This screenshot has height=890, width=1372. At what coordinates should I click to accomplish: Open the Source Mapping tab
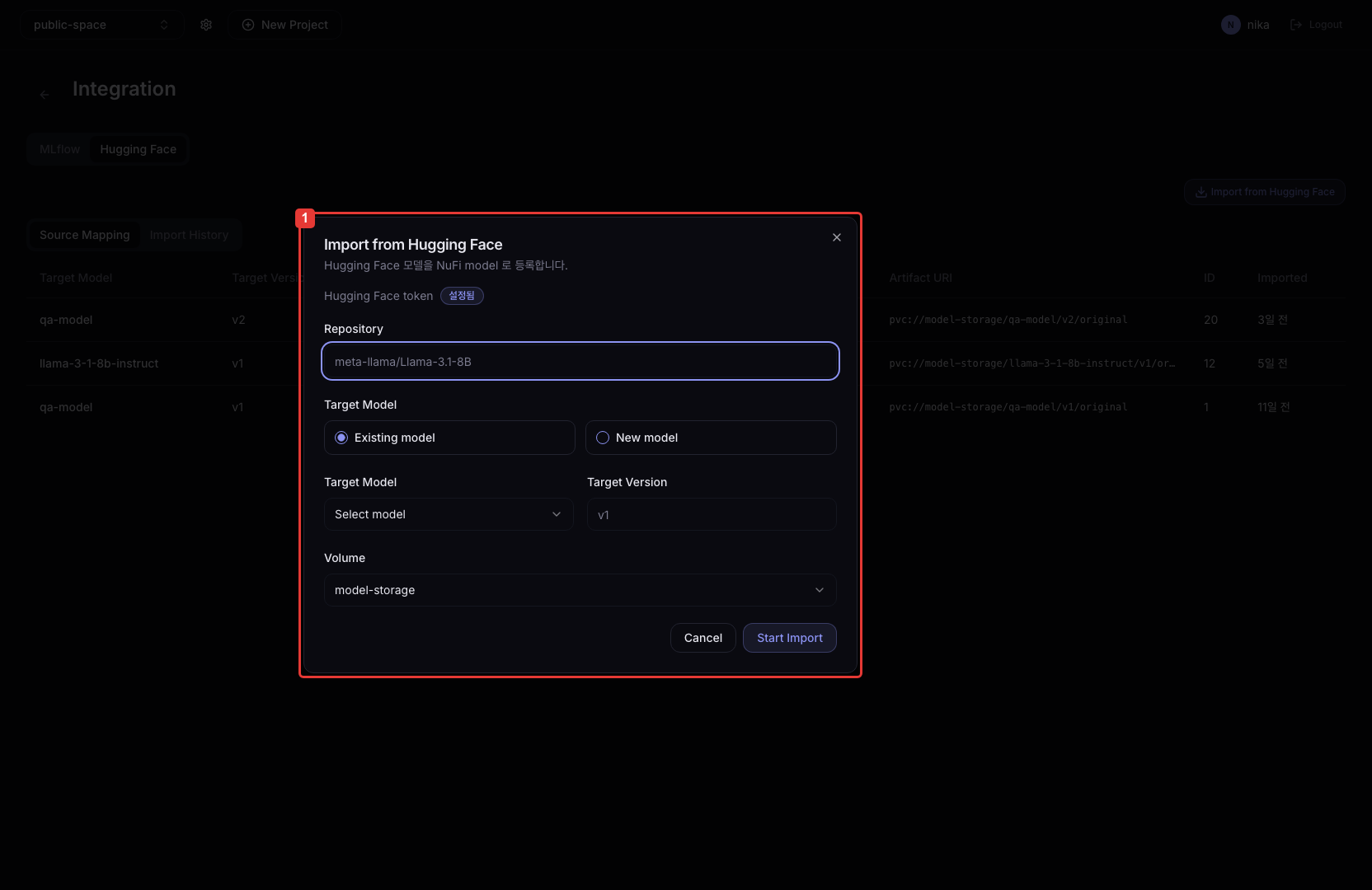tap(85, 235)
